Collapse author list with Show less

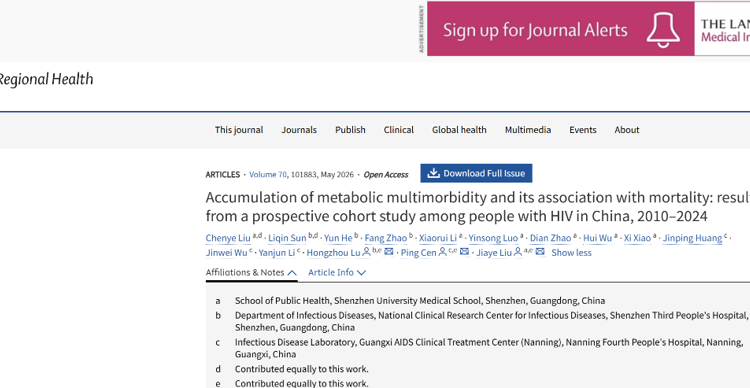tap(571, 253)
